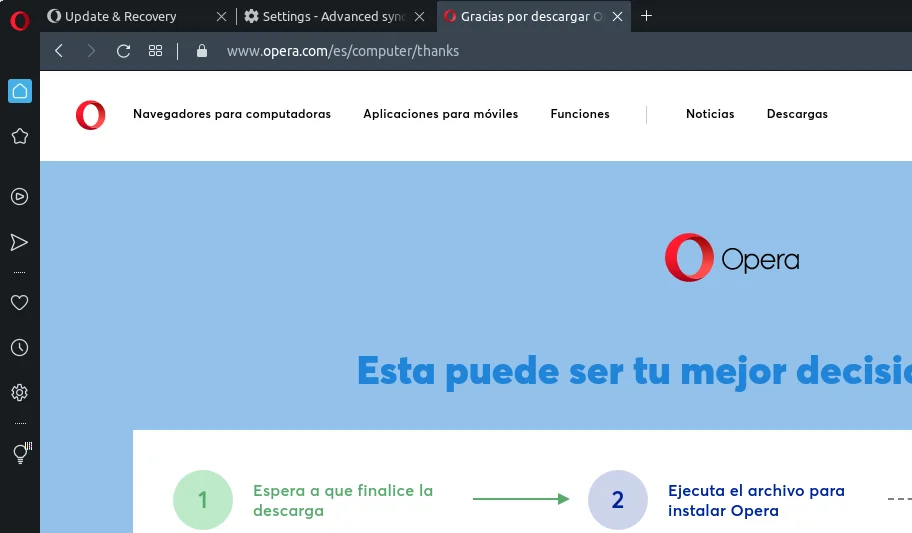
Task: Open the Settings gear in sidebar
Action: coord(20,393)
